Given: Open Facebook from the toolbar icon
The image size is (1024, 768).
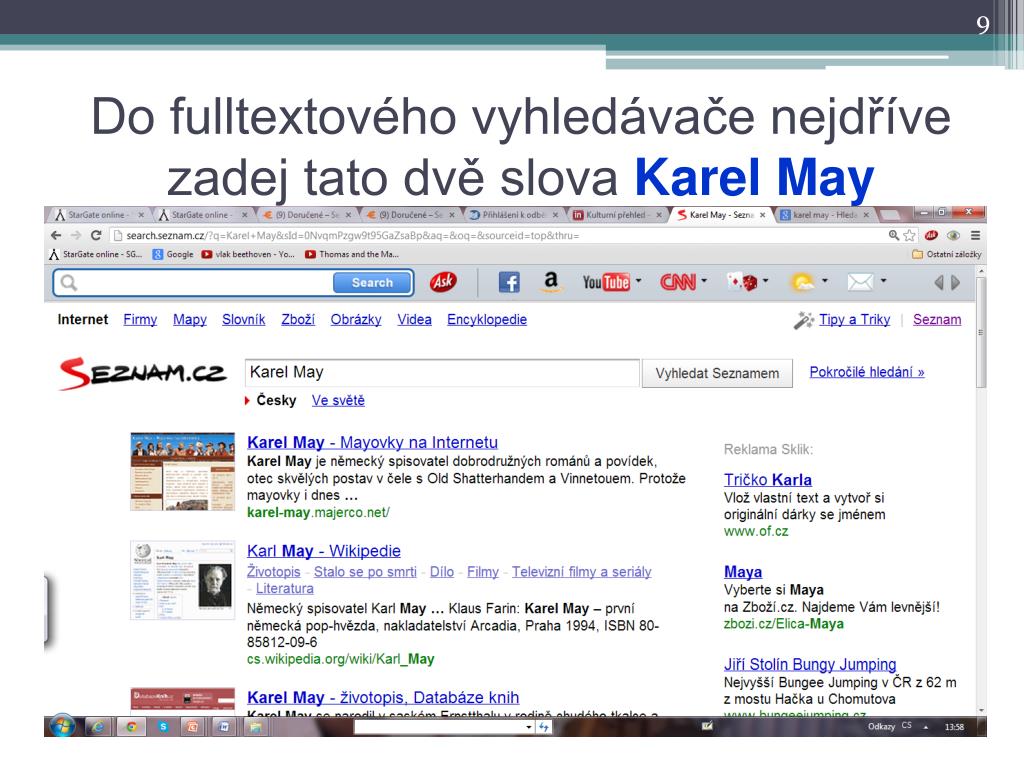Looking at the screenshot, I should pyautogui.click(x=509, y=282).
